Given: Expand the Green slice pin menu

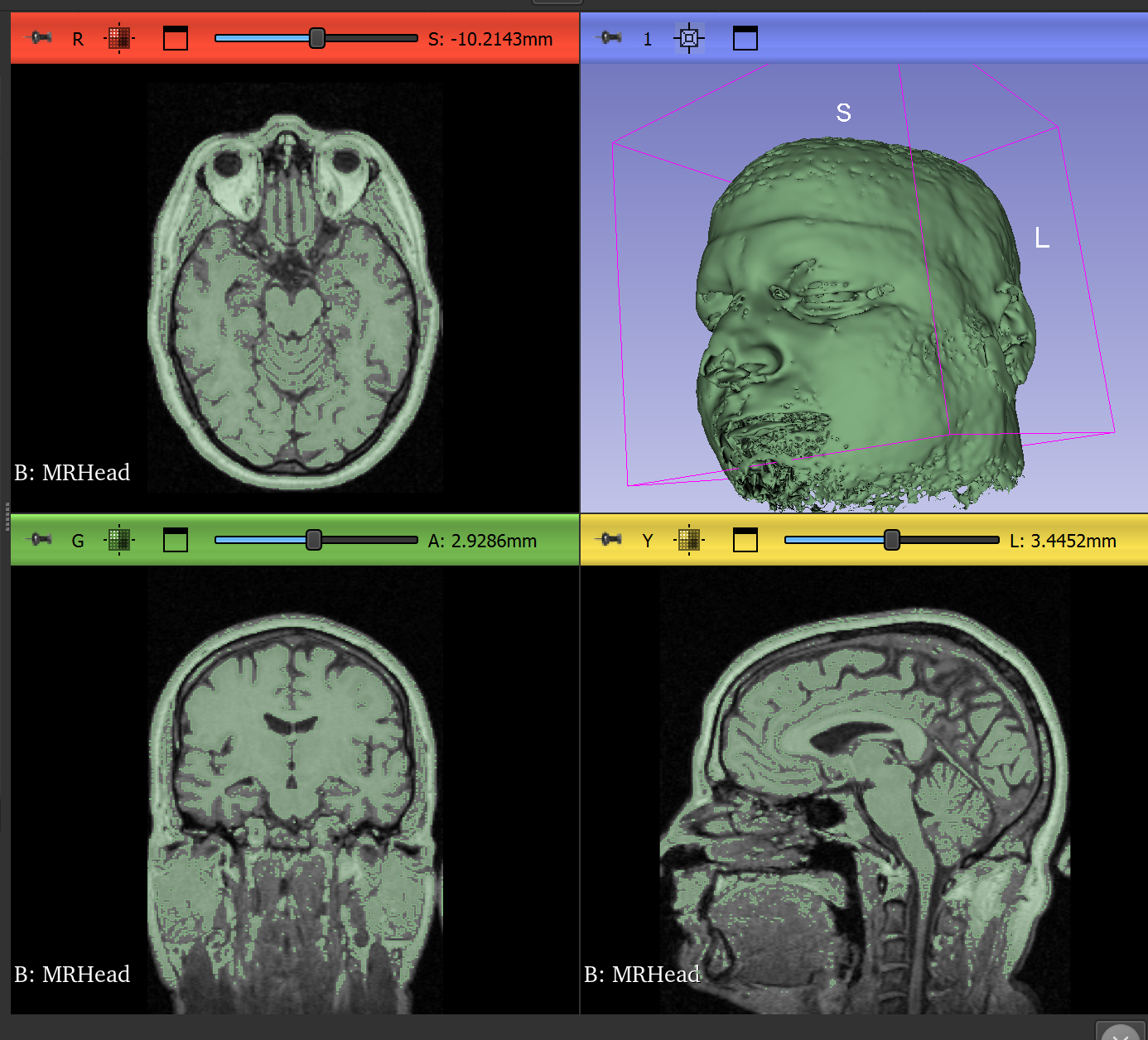Looking at the screenshot, I should [x=38, y=540].
